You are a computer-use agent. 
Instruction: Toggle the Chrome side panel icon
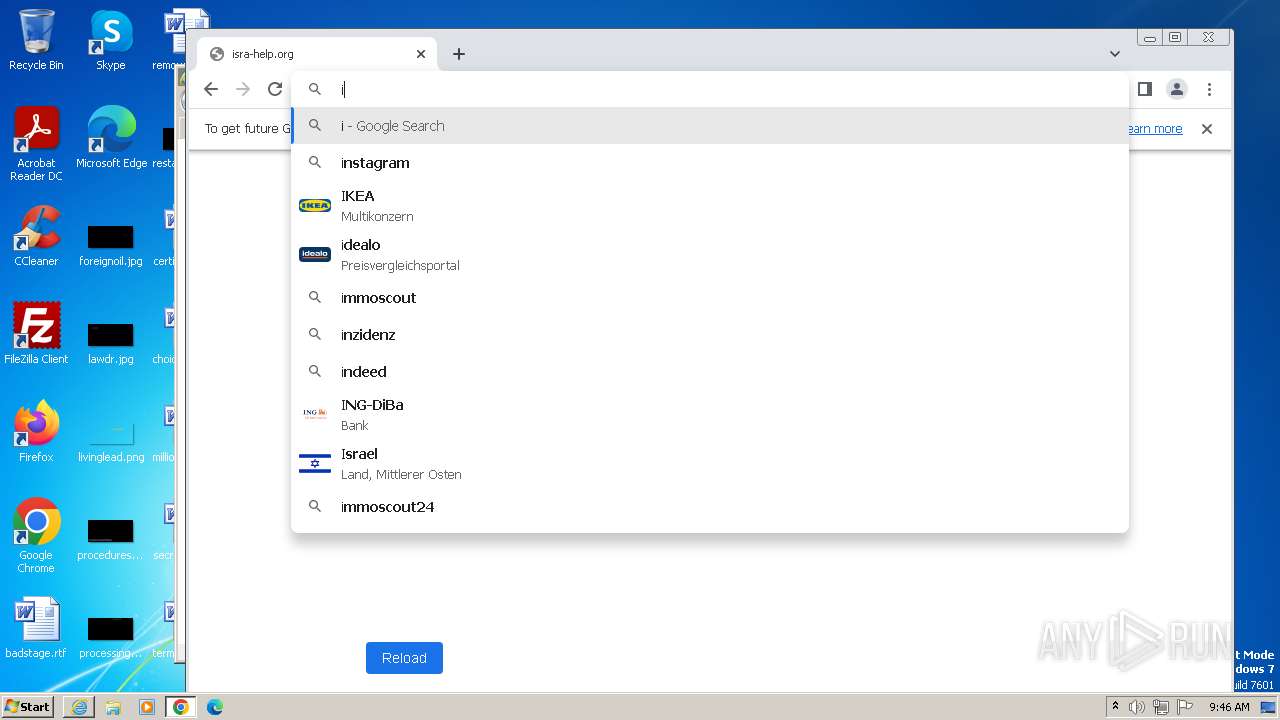tap(1145, 89)
